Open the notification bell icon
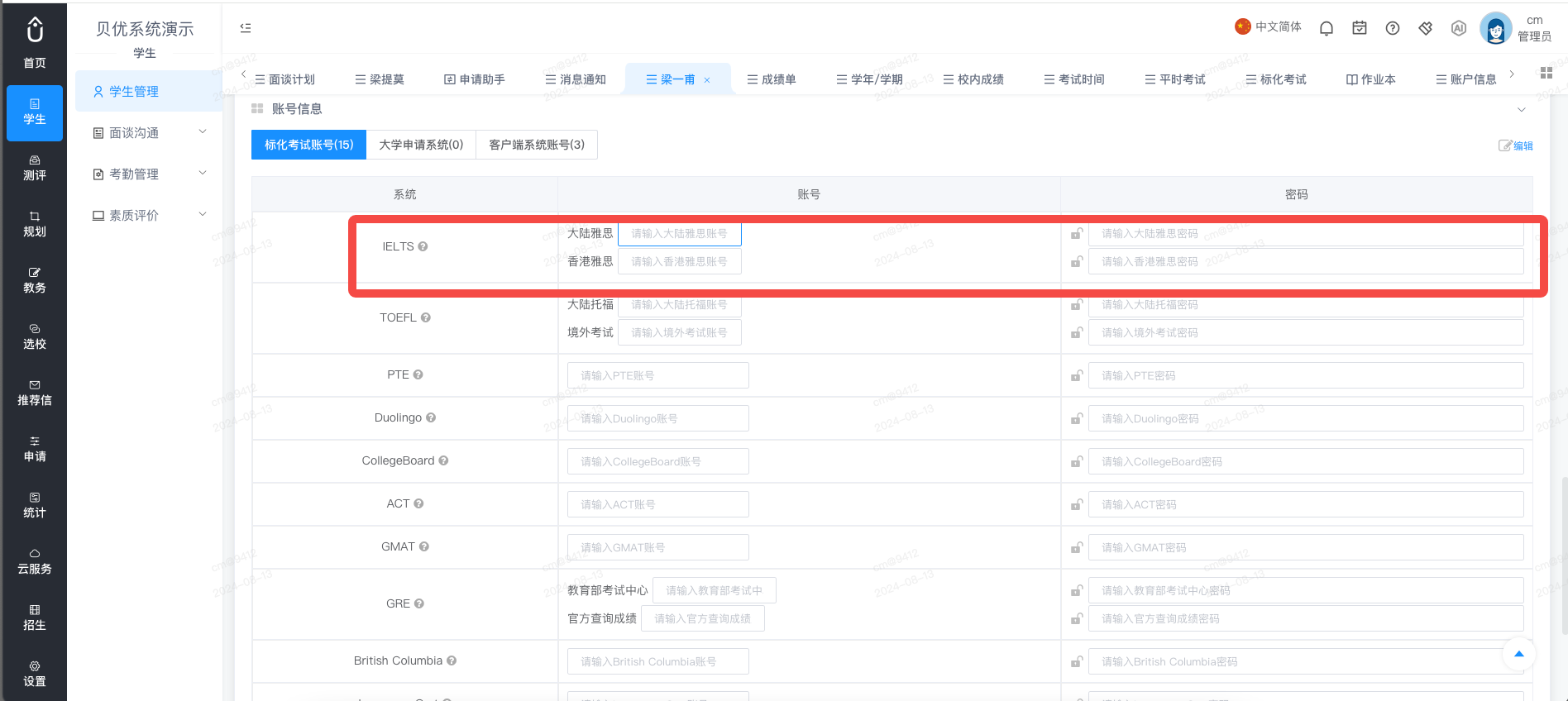 1327,28
